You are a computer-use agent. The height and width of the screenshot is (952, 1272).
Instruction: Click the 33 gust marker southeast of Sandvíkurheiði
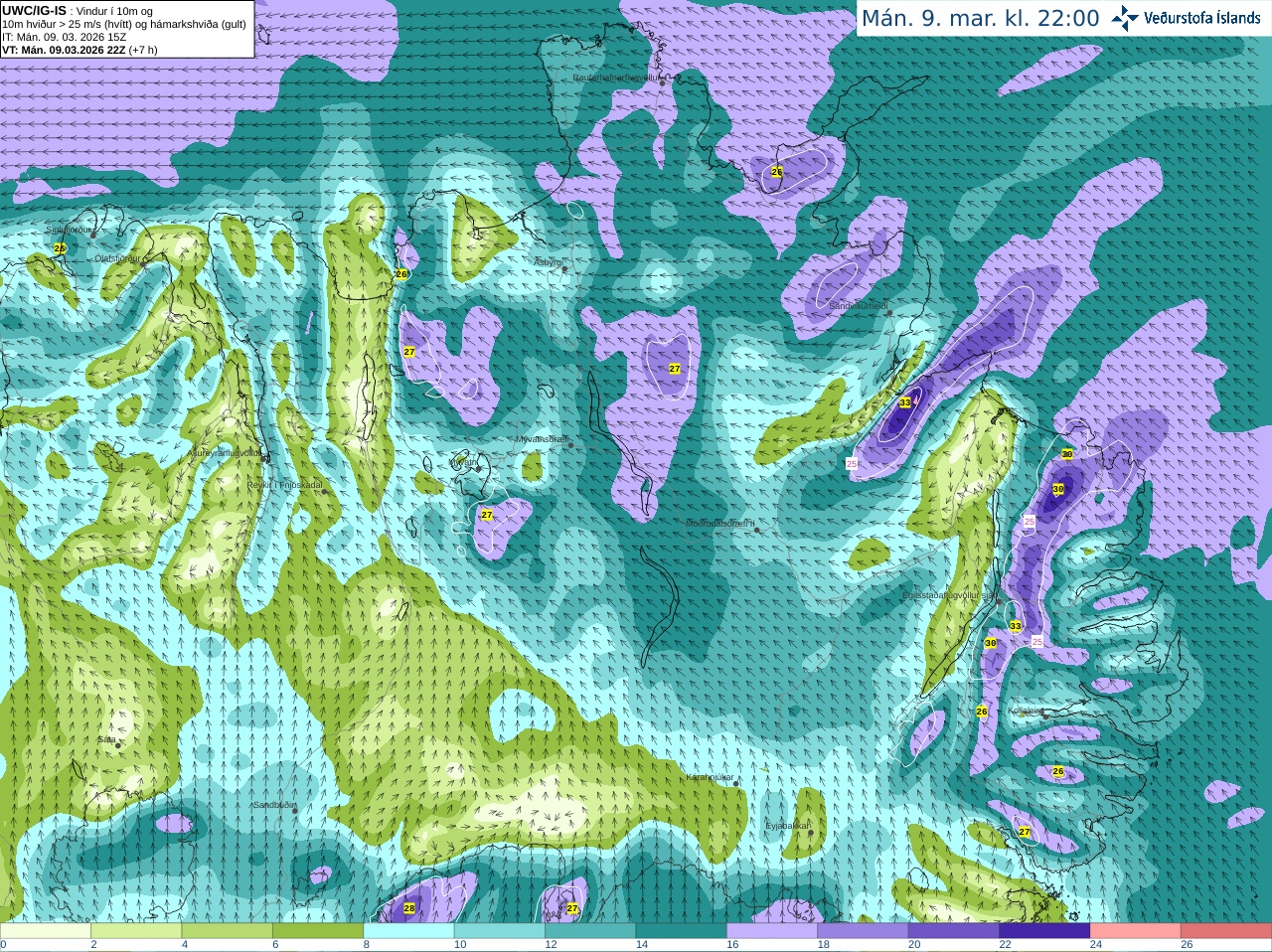[904, 402]
